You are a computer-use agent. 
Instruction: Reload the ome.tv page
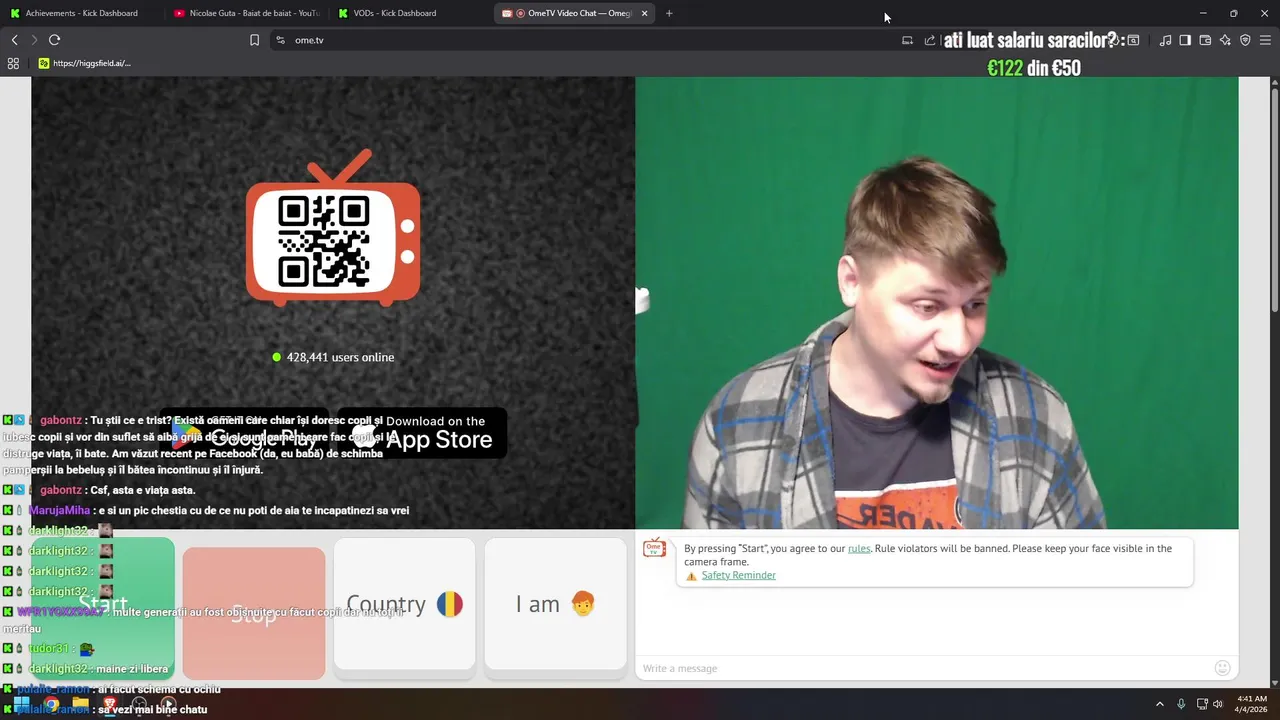pyautogui.click(x=54, y=40)
